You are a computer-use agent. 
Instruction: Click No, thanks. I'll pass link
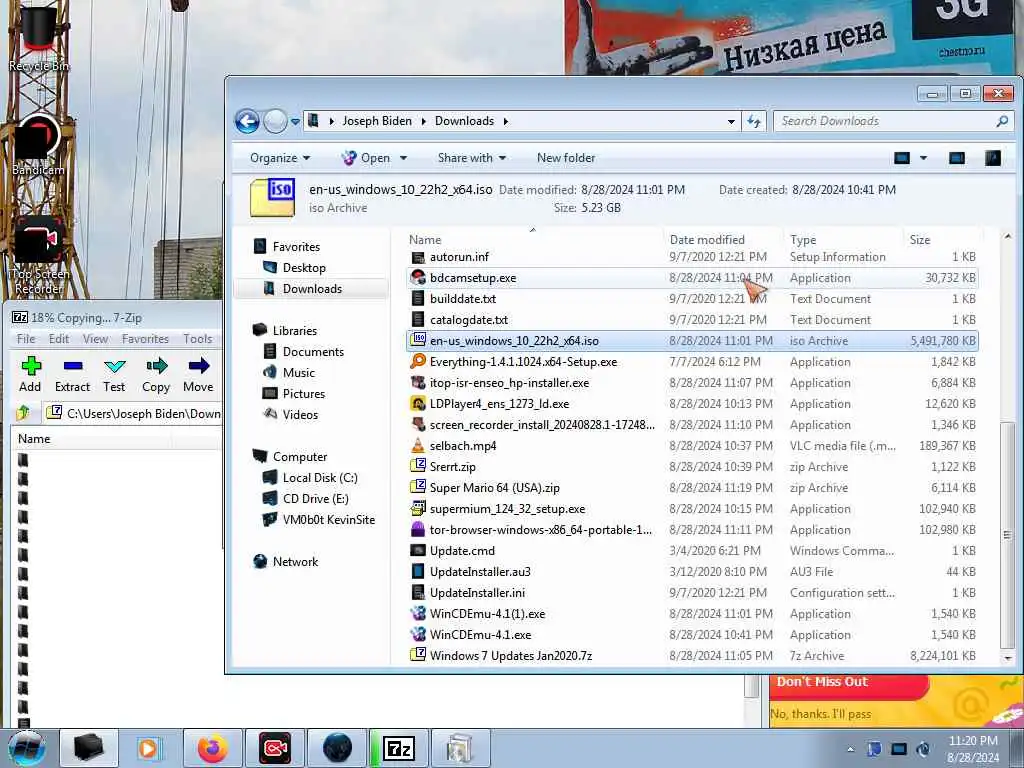point(821,714)
